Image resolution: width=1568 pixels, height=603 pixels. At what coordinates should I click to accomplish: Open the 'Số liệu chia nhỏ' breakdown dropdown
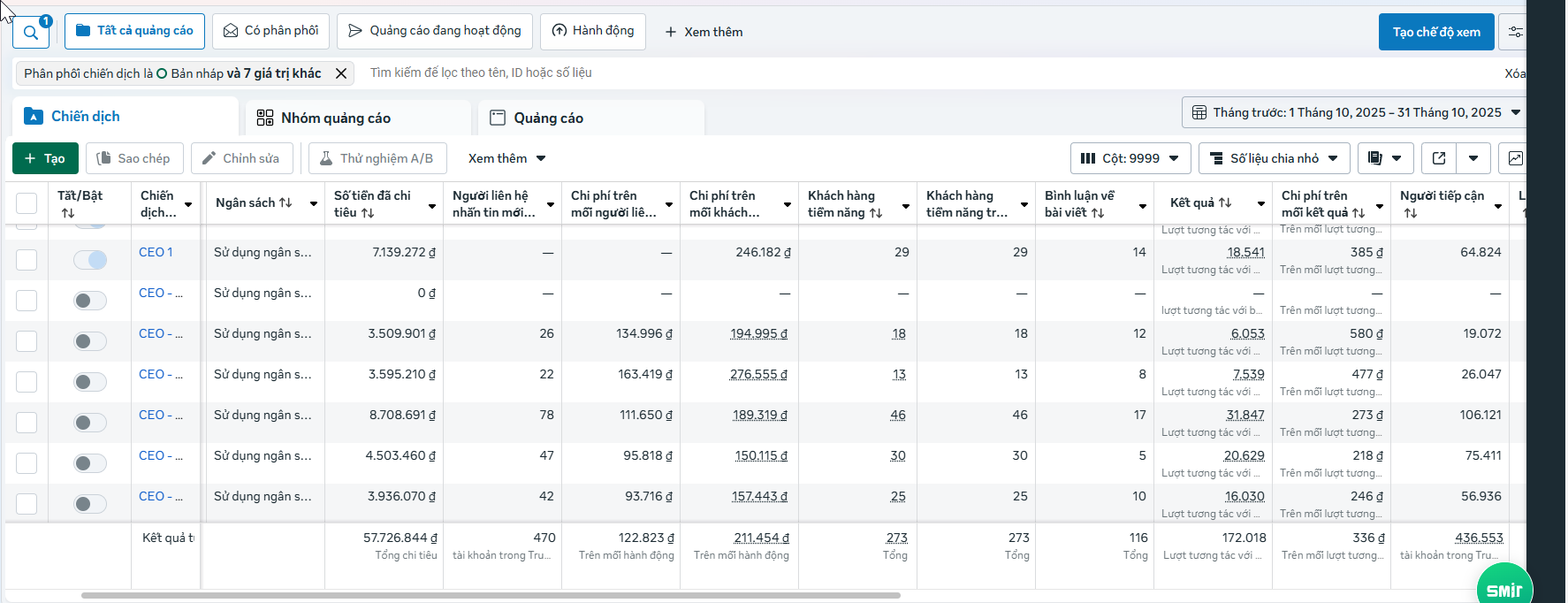(x=1274, y=158)
